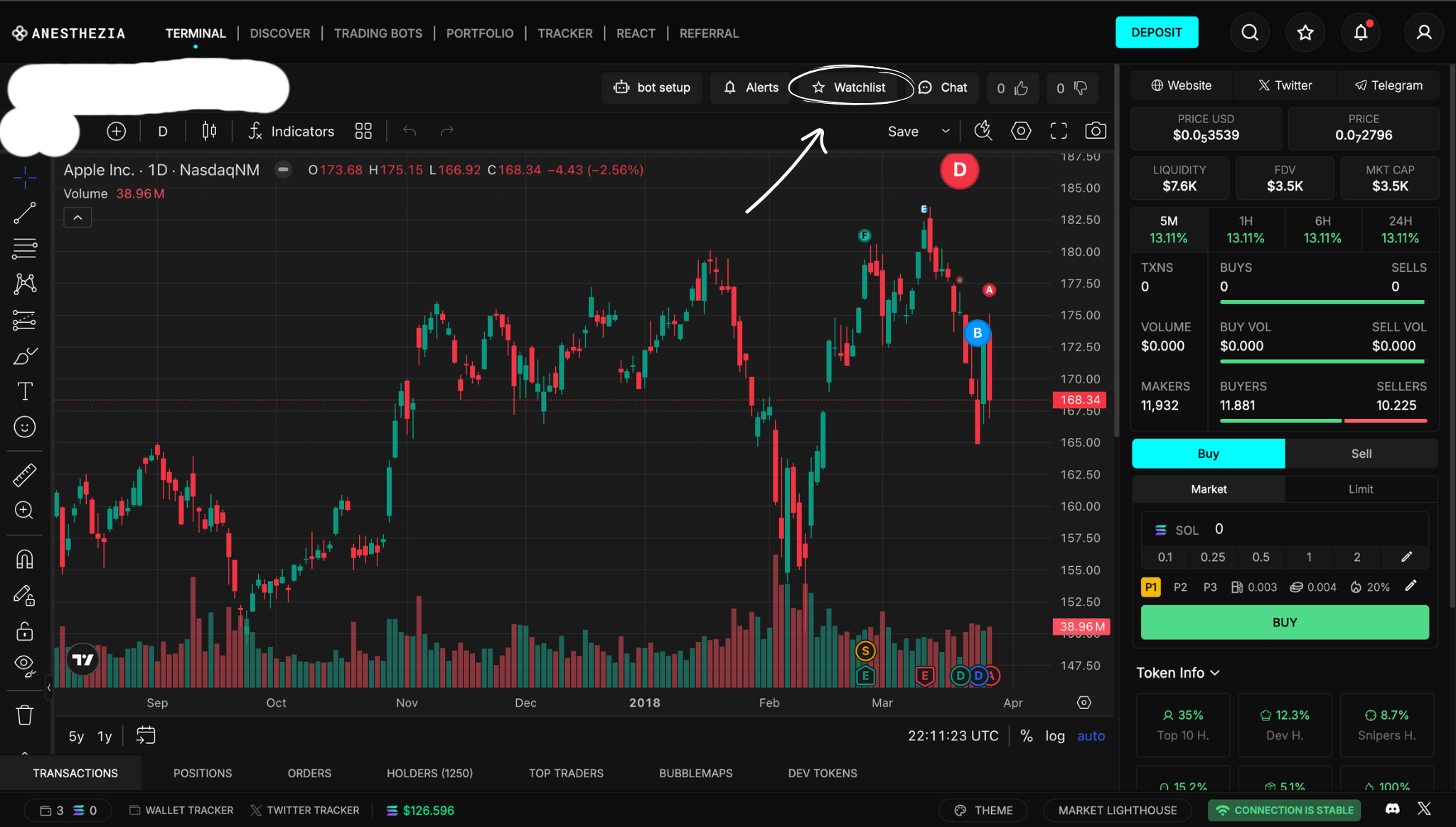Switch order side to Sell
This screenshot has width=1456, height=827.
1361,454
